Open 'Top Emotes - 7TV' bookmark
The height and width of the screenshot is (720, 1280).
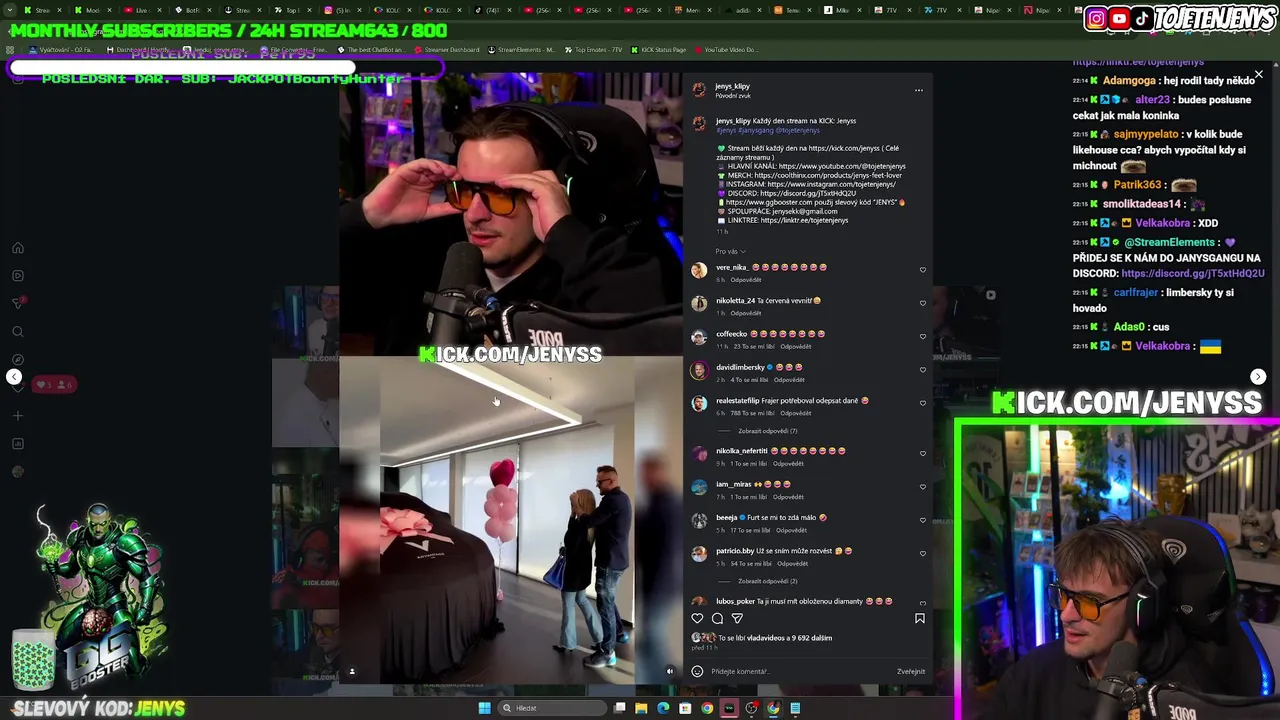[x=594, y=50]
